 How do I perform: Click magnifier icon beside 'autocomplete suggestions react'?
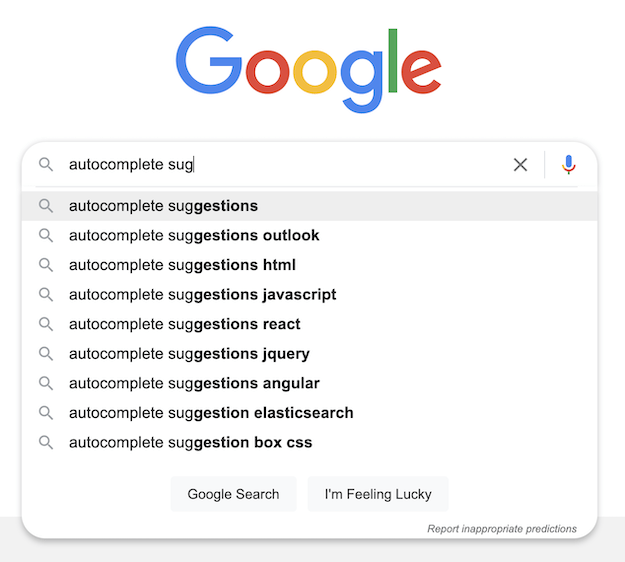[x=46, y=324]
